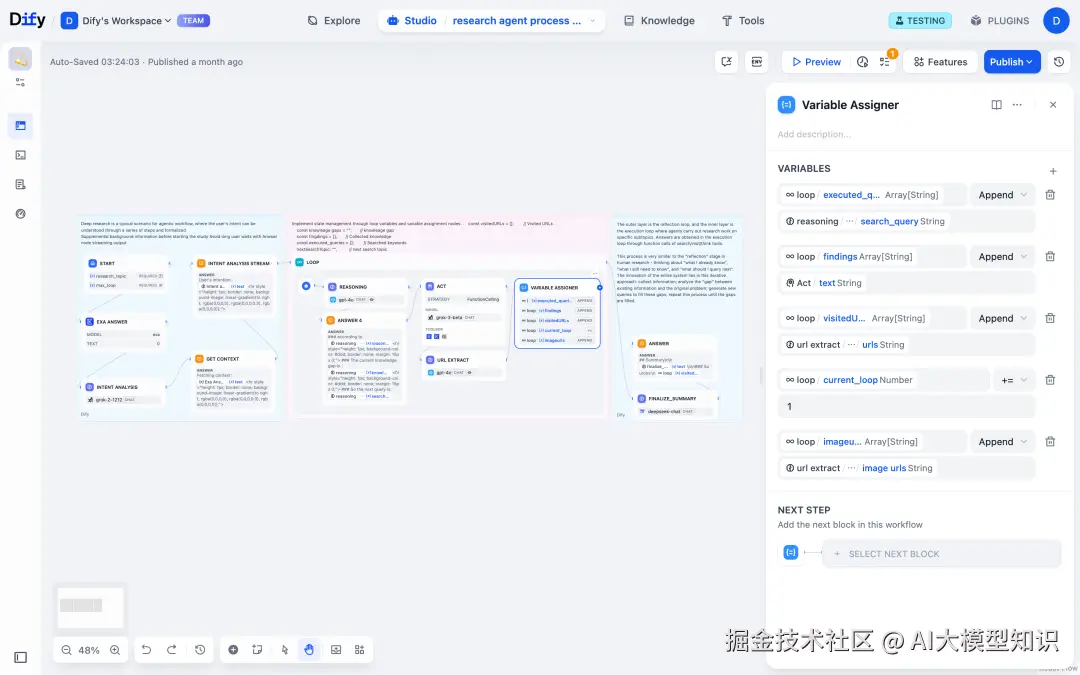Select the url extract urls variable field
1080x675 pixels.
(906, 344)
